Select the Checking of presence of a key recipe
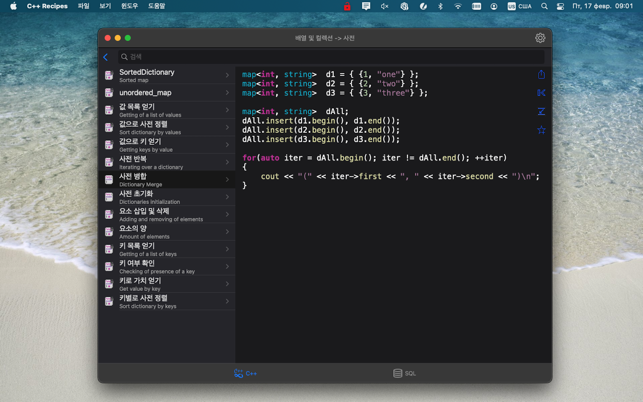The image size is (643, 402). tap(167, 266)
